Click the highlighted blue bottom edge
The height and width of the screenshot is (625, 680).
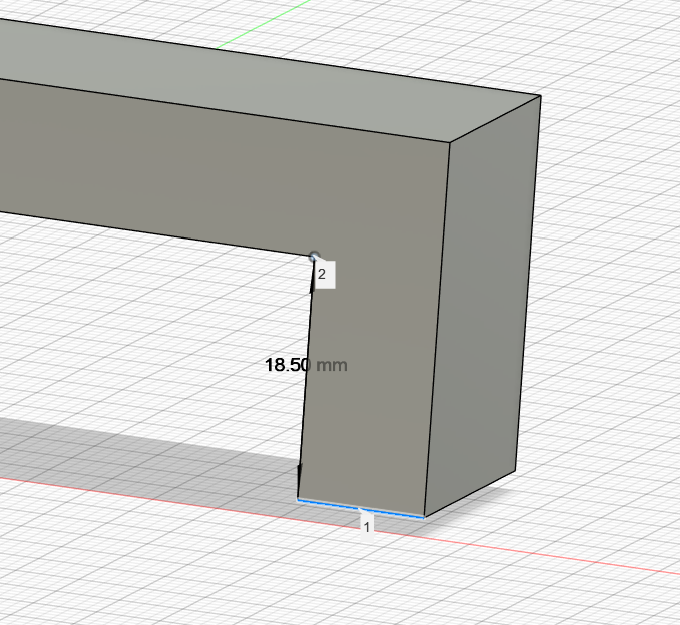361,508
